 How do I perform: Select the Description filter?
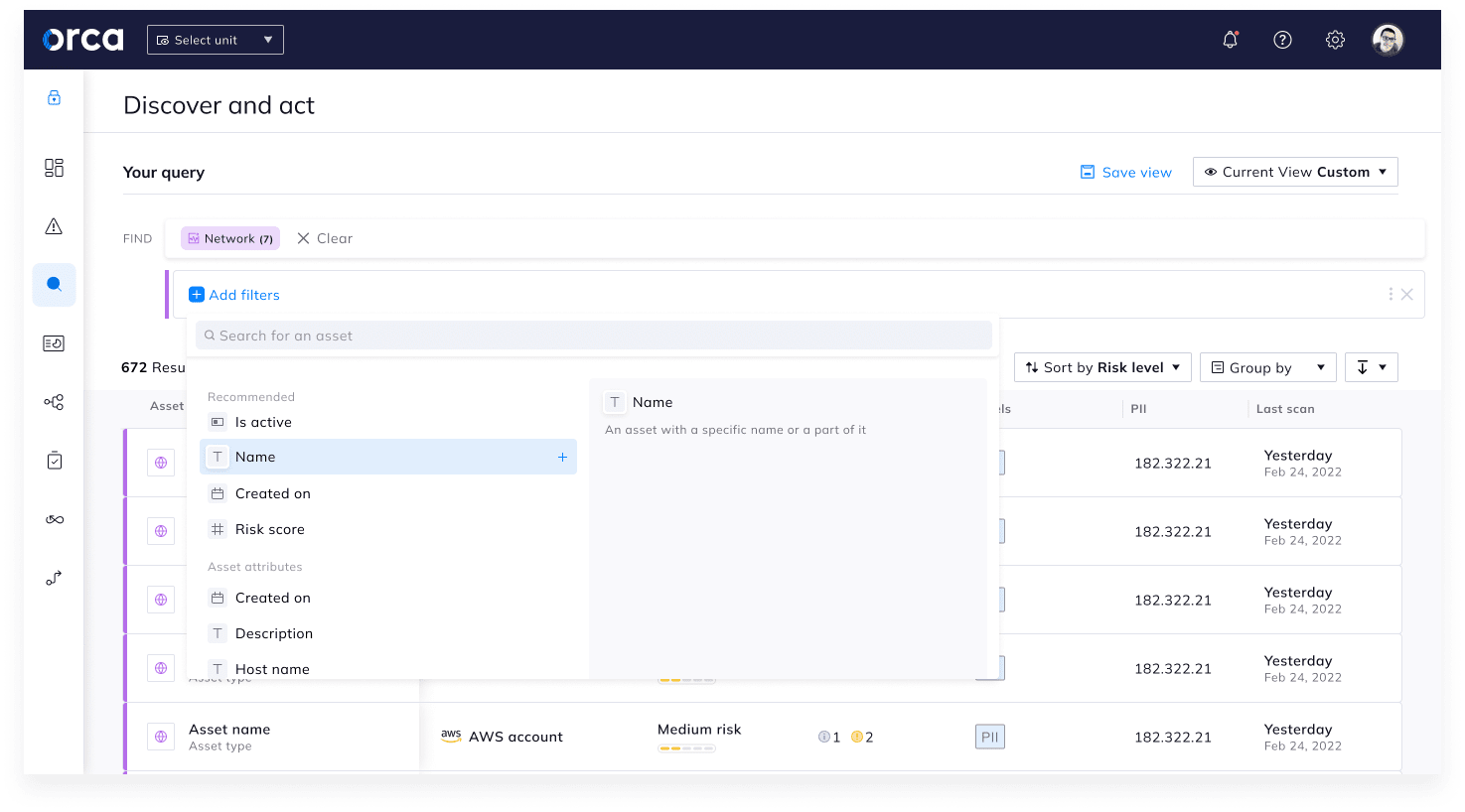pos(388,633)
